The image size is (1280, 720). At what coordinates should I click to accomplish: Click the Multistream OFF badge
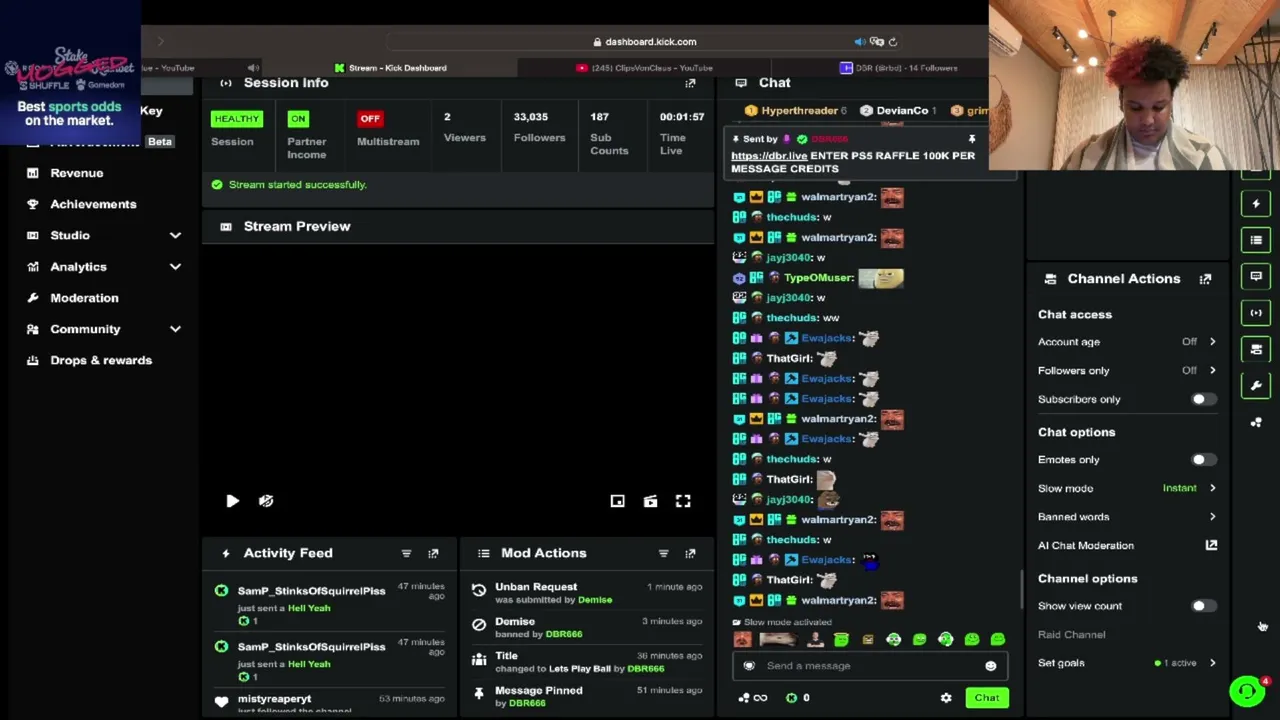point(370,119)
